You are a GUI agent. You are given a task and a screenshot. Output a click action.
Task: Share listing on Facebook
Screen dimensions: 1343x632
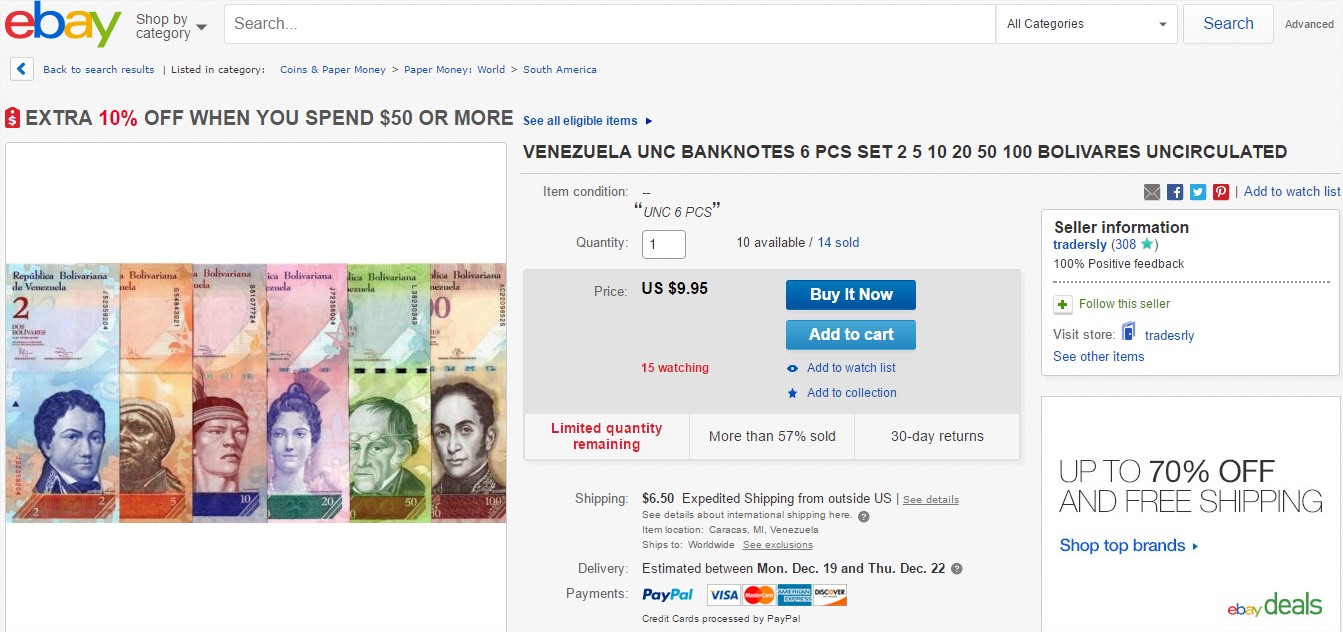pos(1175,192)
